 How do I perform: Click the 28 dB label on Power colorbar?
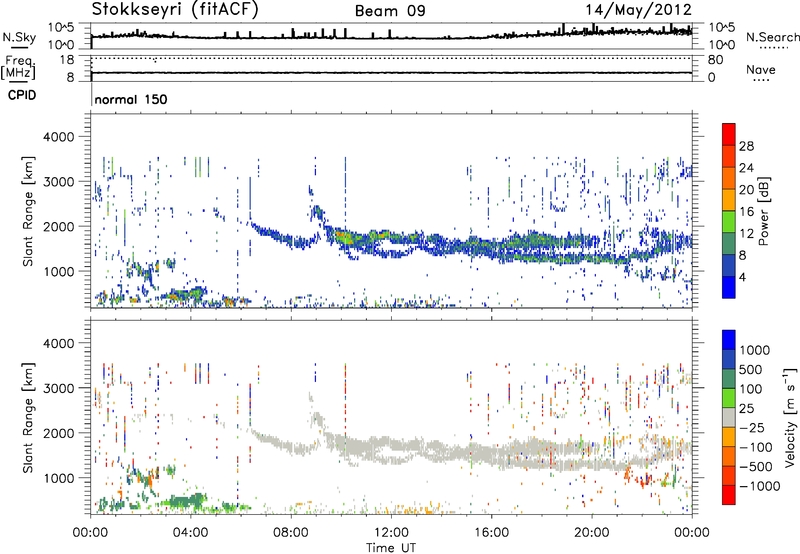point(746,146)
